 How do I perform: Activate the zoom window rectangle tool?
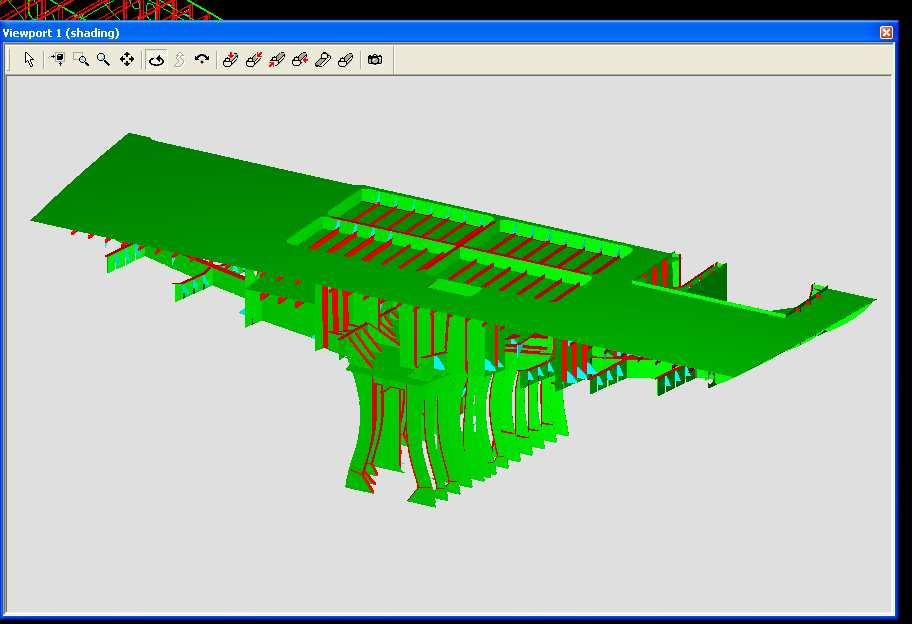pyautogui.click(x=81, y=59)
